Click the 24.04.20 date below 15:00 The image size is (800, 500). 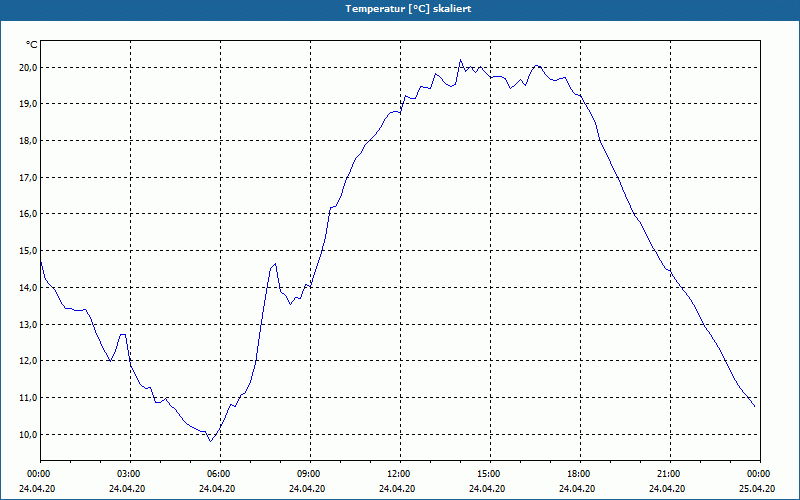(x=487, y=488)
